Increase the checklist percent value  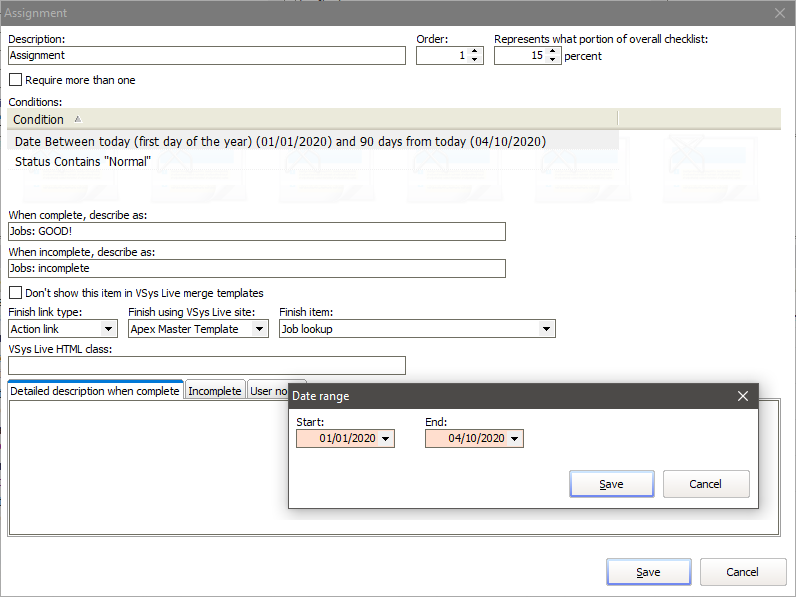(553, 52)
